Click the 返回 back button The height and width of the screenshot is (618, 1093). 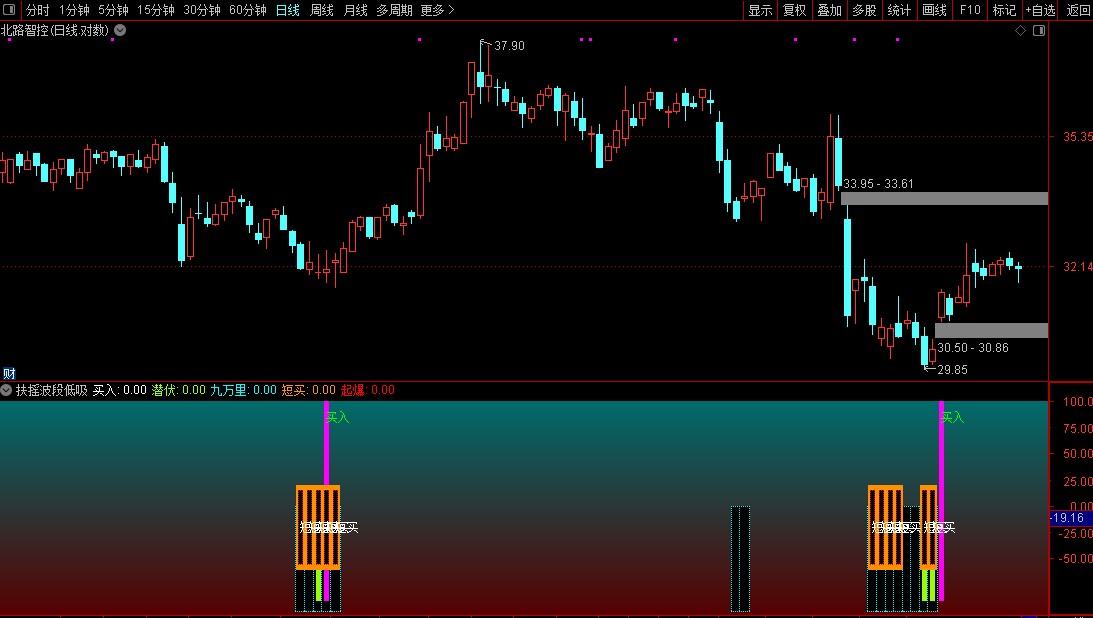1078,10
